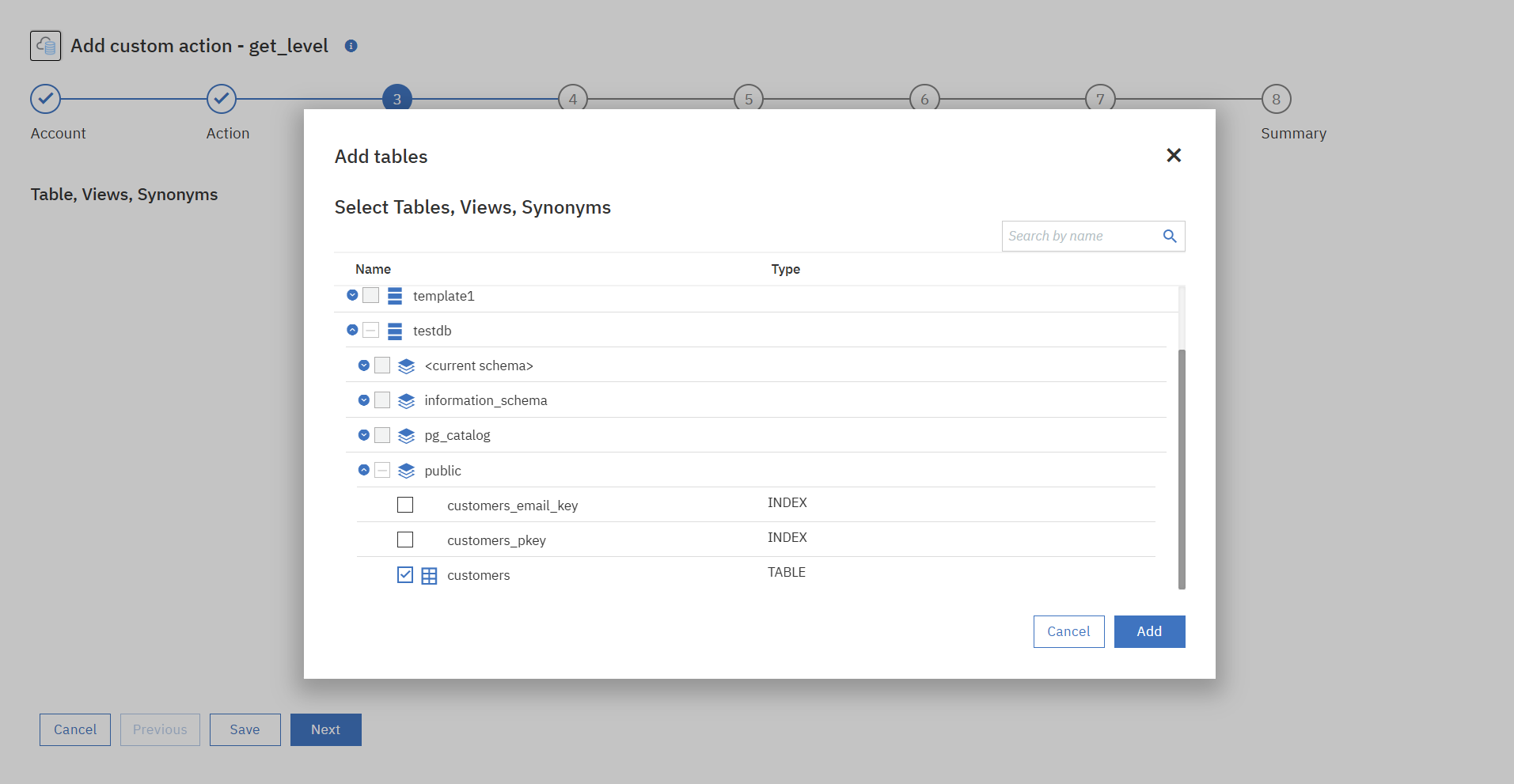Select the customers_pkey row name
1514x784 pixels.
click(x=497, y=540)
